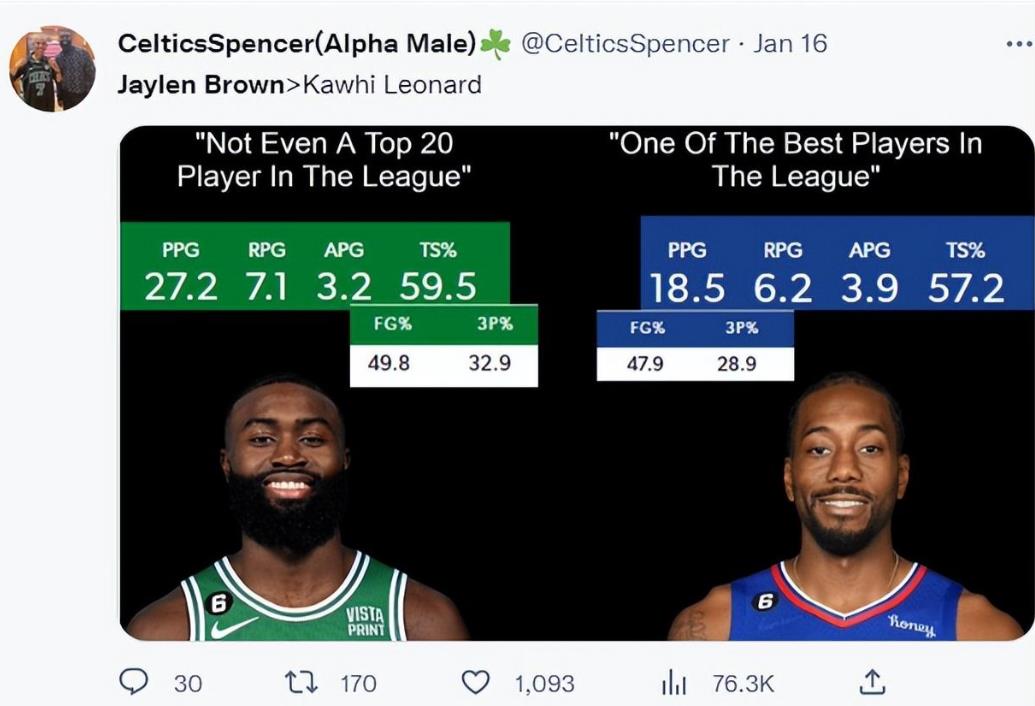Click the reply speech bubble icon
Screen dimensions: 1035x706
tap(133, 682)
